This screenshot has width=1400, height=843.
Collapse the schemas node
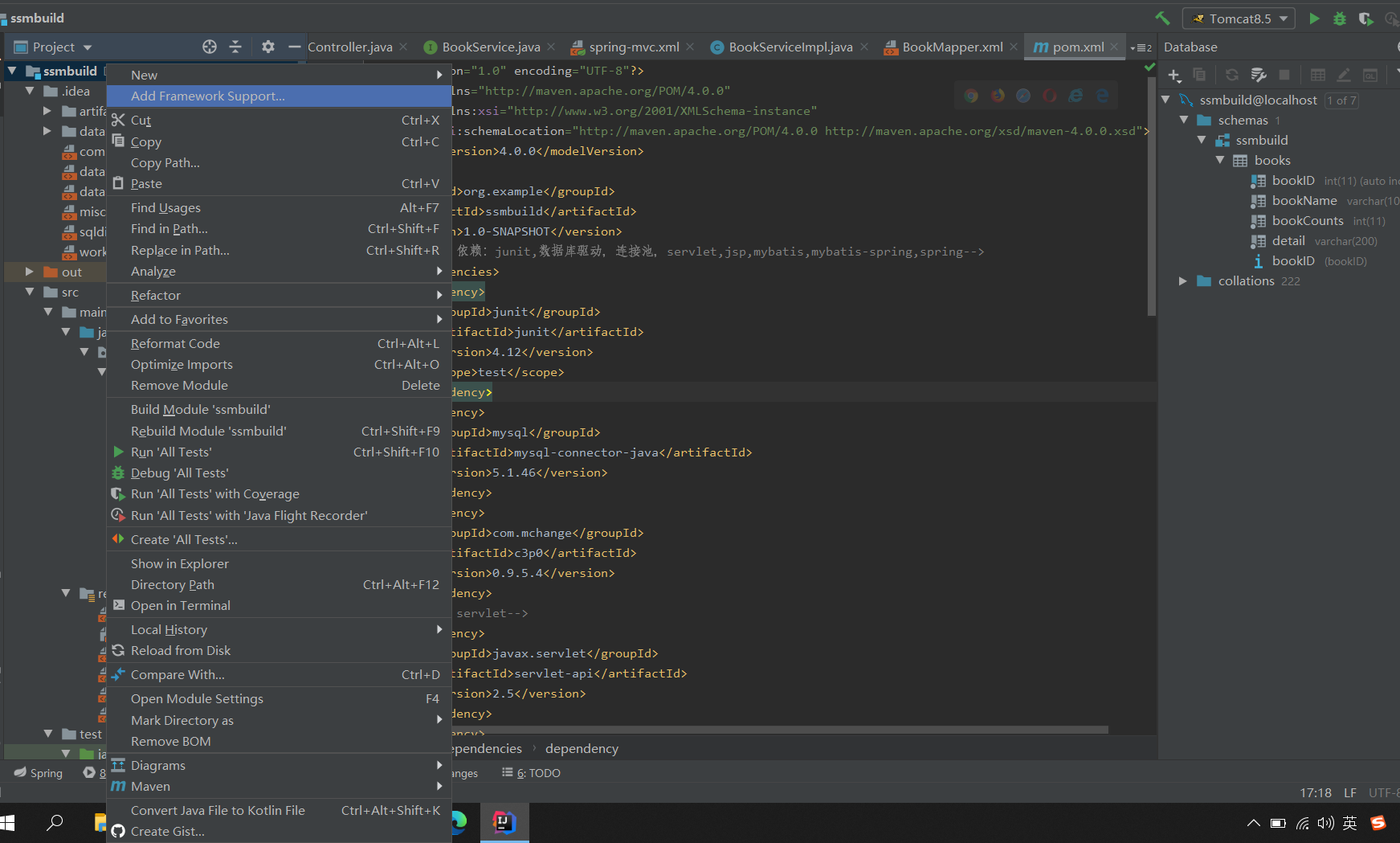(x=1184, y=120)
